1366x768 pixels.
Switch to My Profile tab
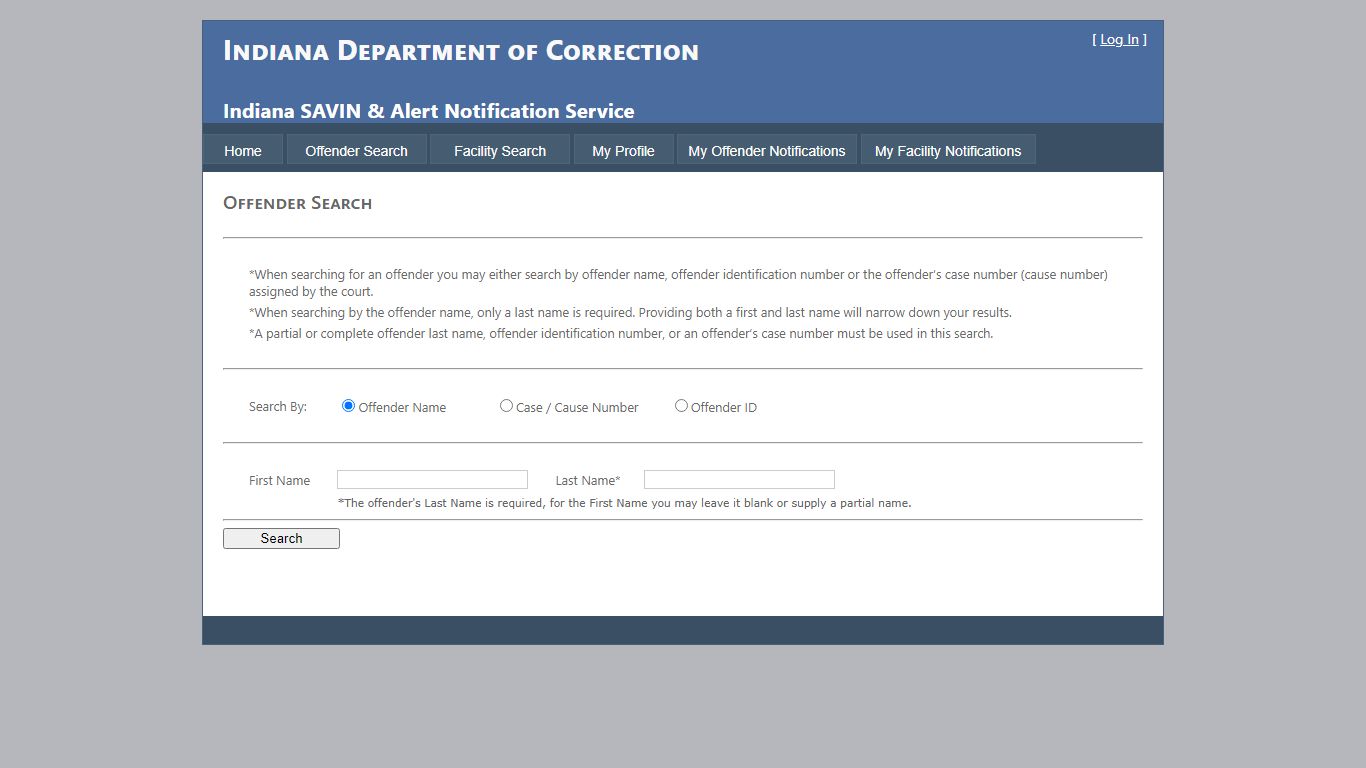click(623, 150)
